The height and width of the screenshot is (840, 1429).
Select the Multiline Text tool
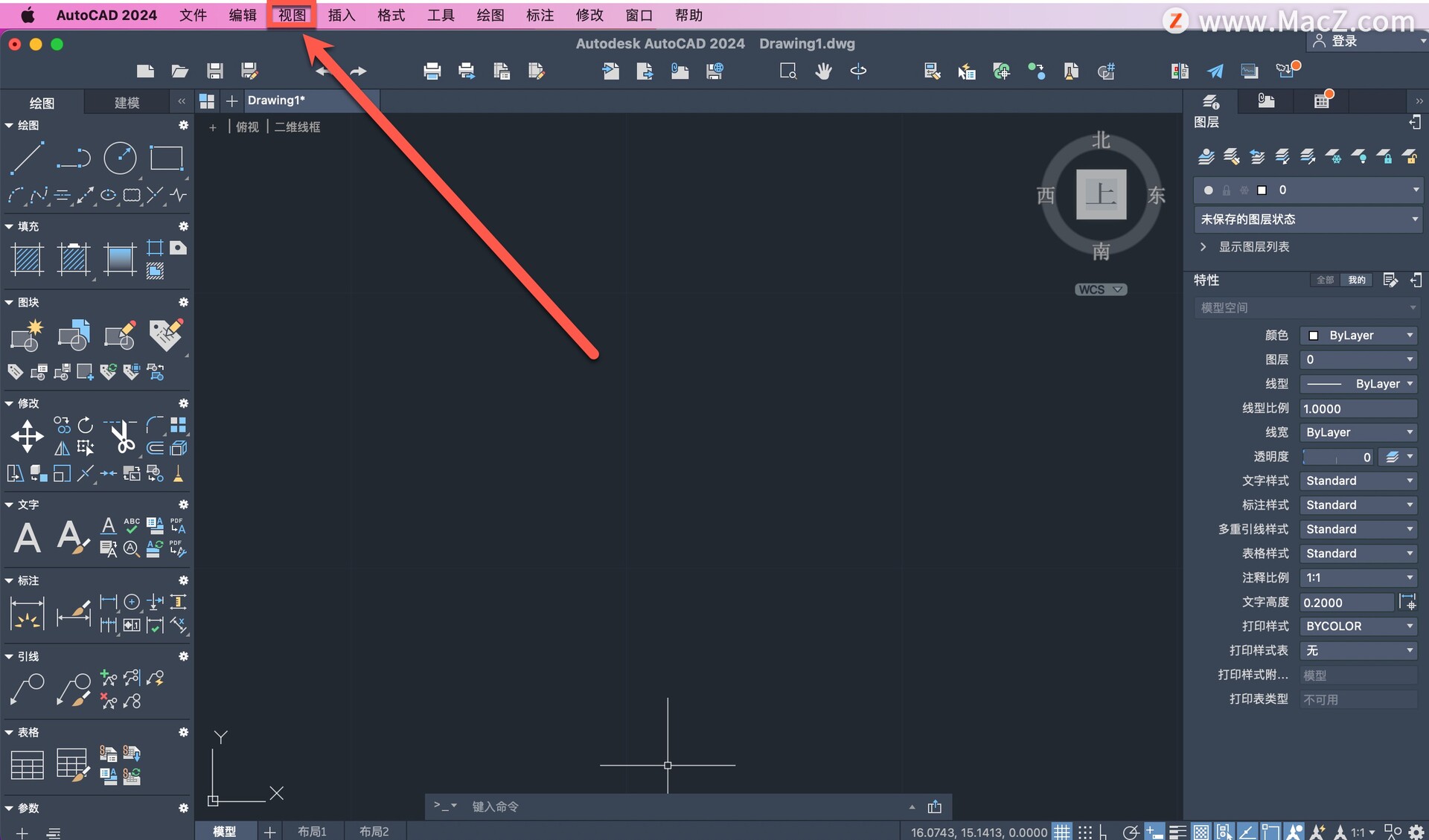[x=28, y=537]
